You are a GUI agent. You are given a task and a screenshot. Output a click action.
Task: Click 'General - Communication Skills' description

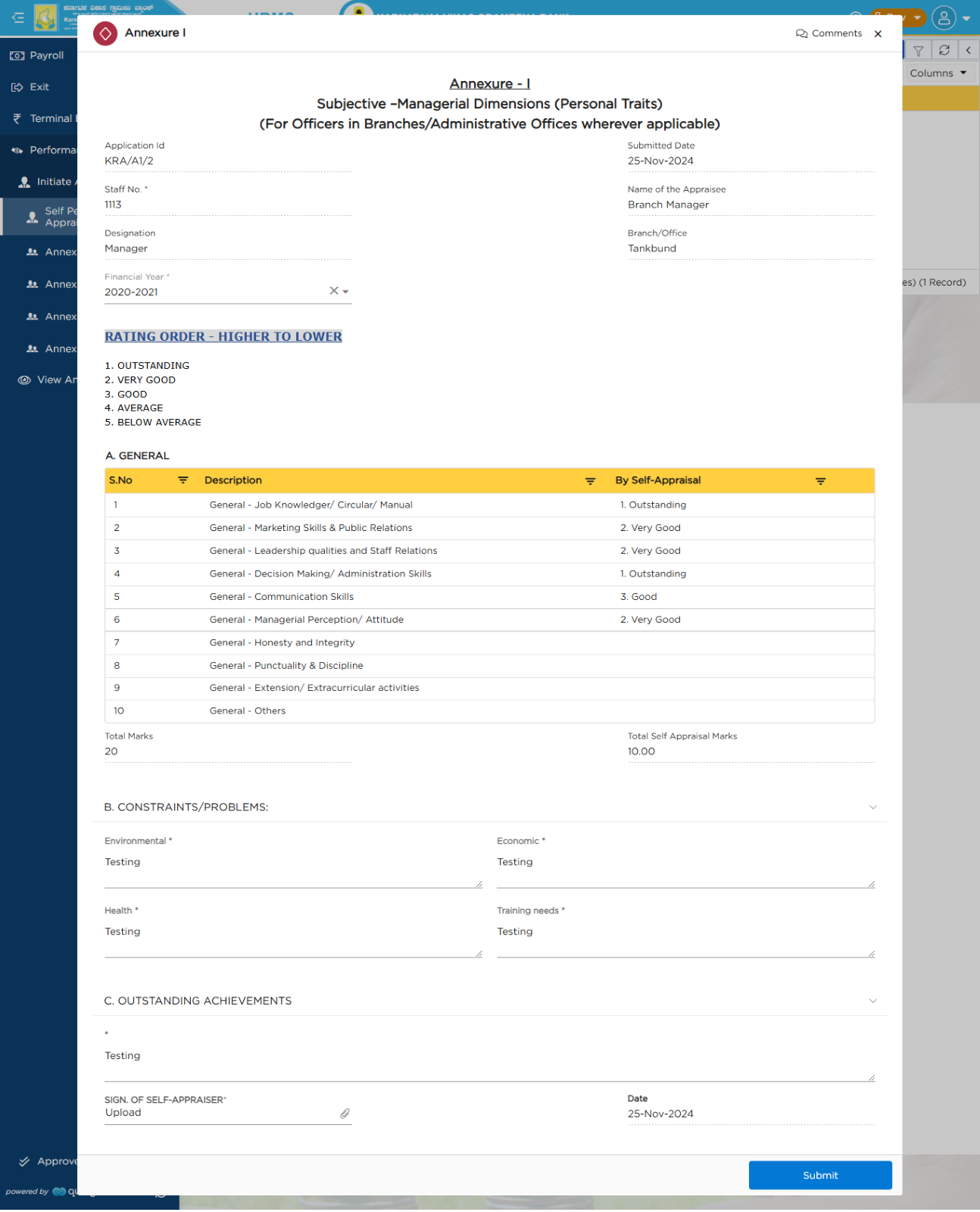point(282,597)
